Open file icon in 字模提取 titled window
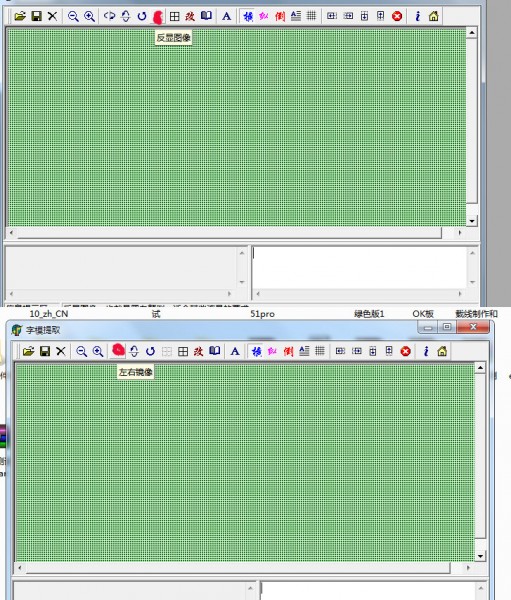 [28, 351]
